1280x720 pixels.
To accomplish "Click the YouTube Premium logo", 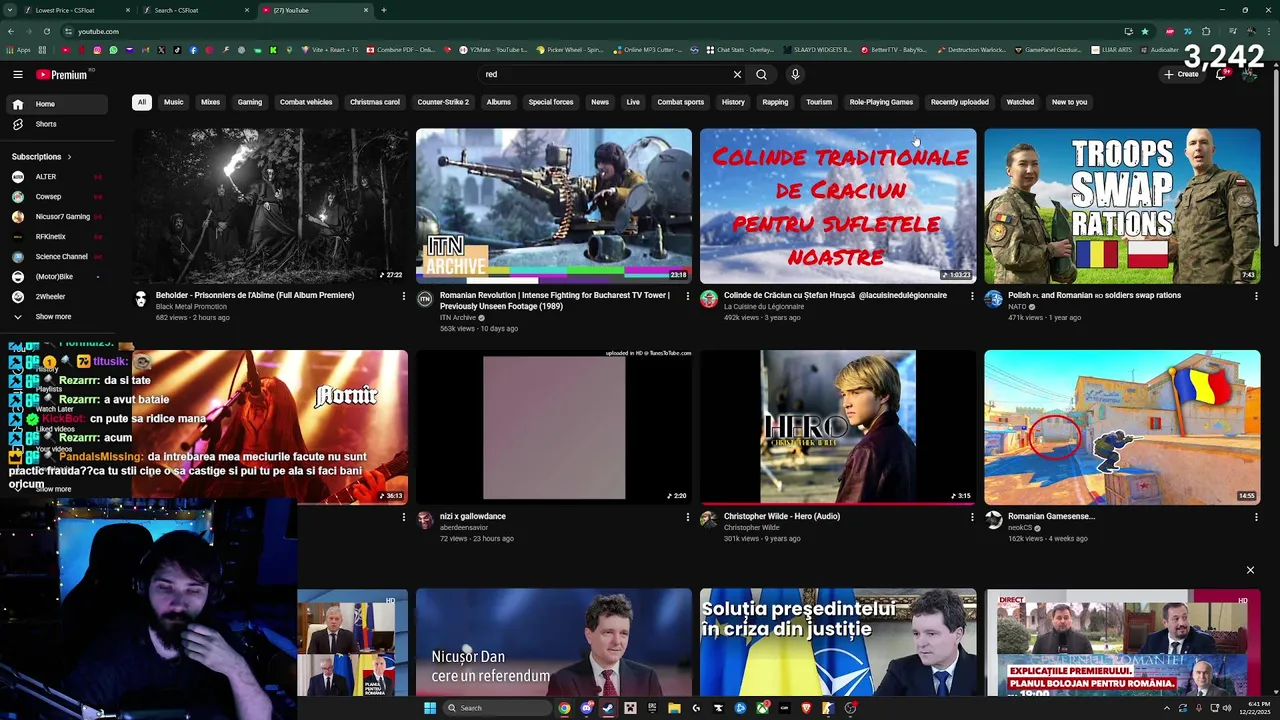I will click(x=63, y=74).
